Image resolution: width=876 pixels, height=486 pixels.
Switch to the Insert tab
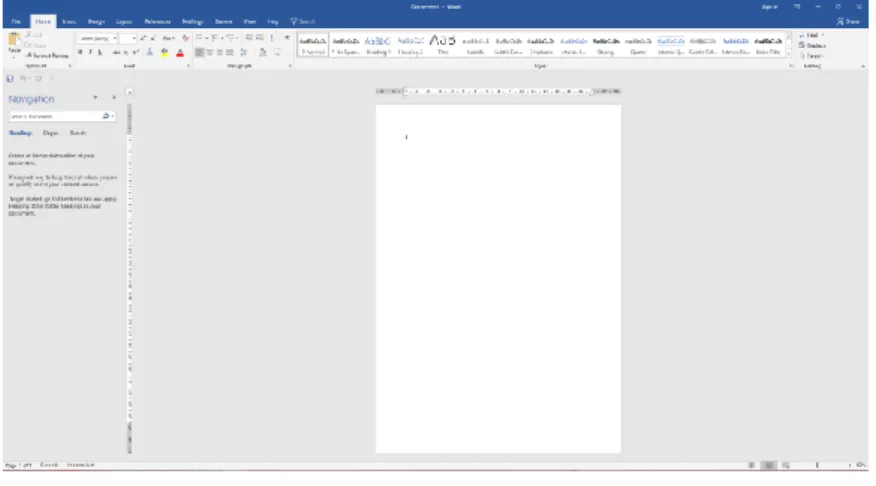click(x=69, y=21)
